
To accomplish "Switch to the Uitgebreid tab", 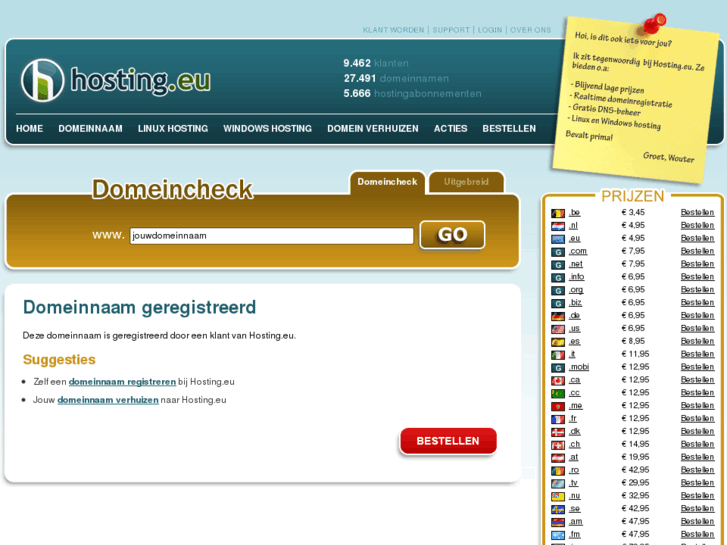I will (x=466, y=182).
